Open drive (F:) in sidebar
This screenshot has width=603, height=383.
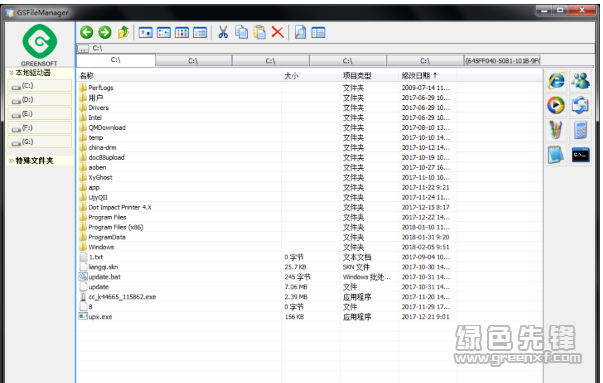tap(40, 128)
